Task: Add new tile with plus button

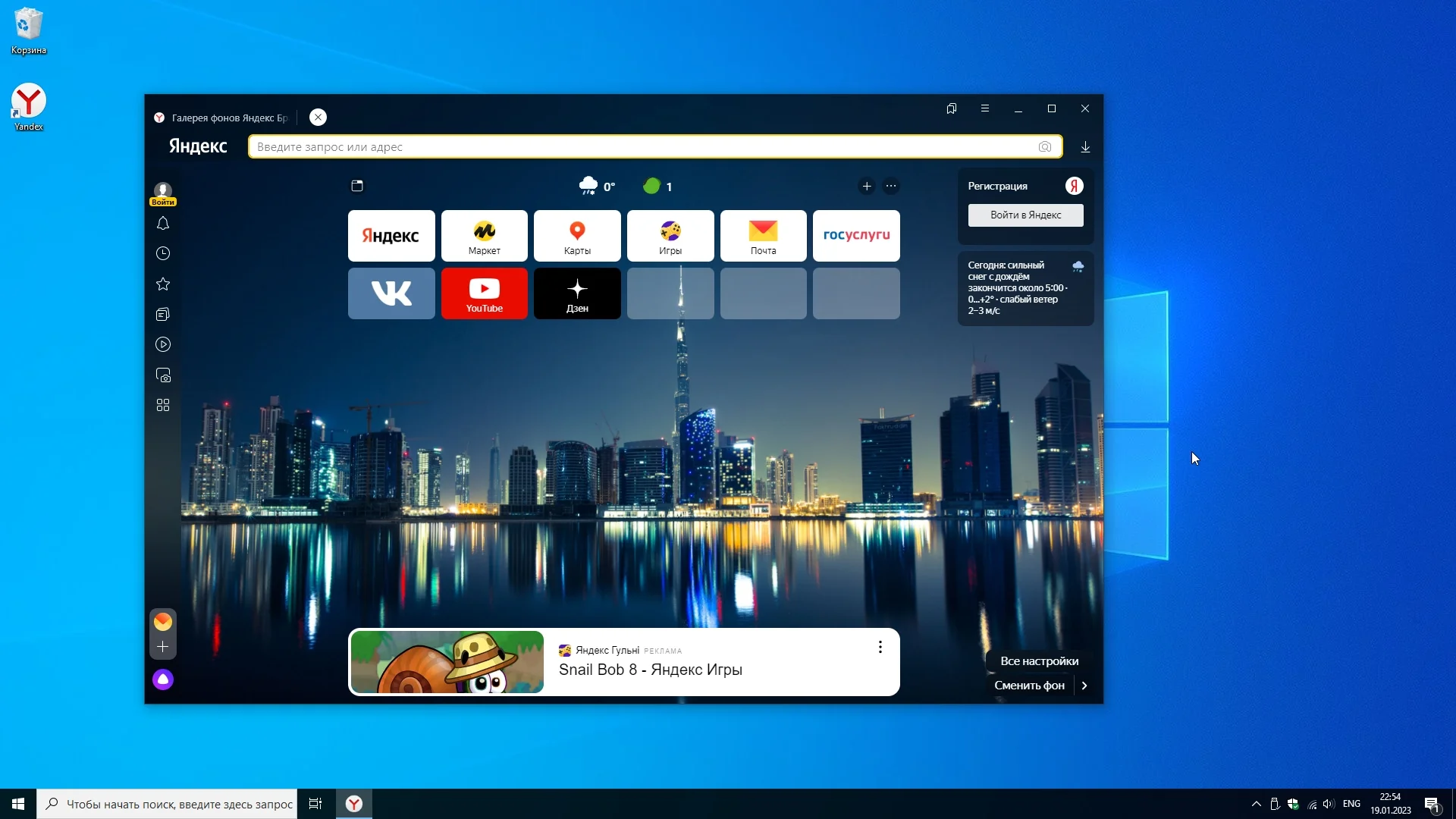Action: (x=867, y=187)
